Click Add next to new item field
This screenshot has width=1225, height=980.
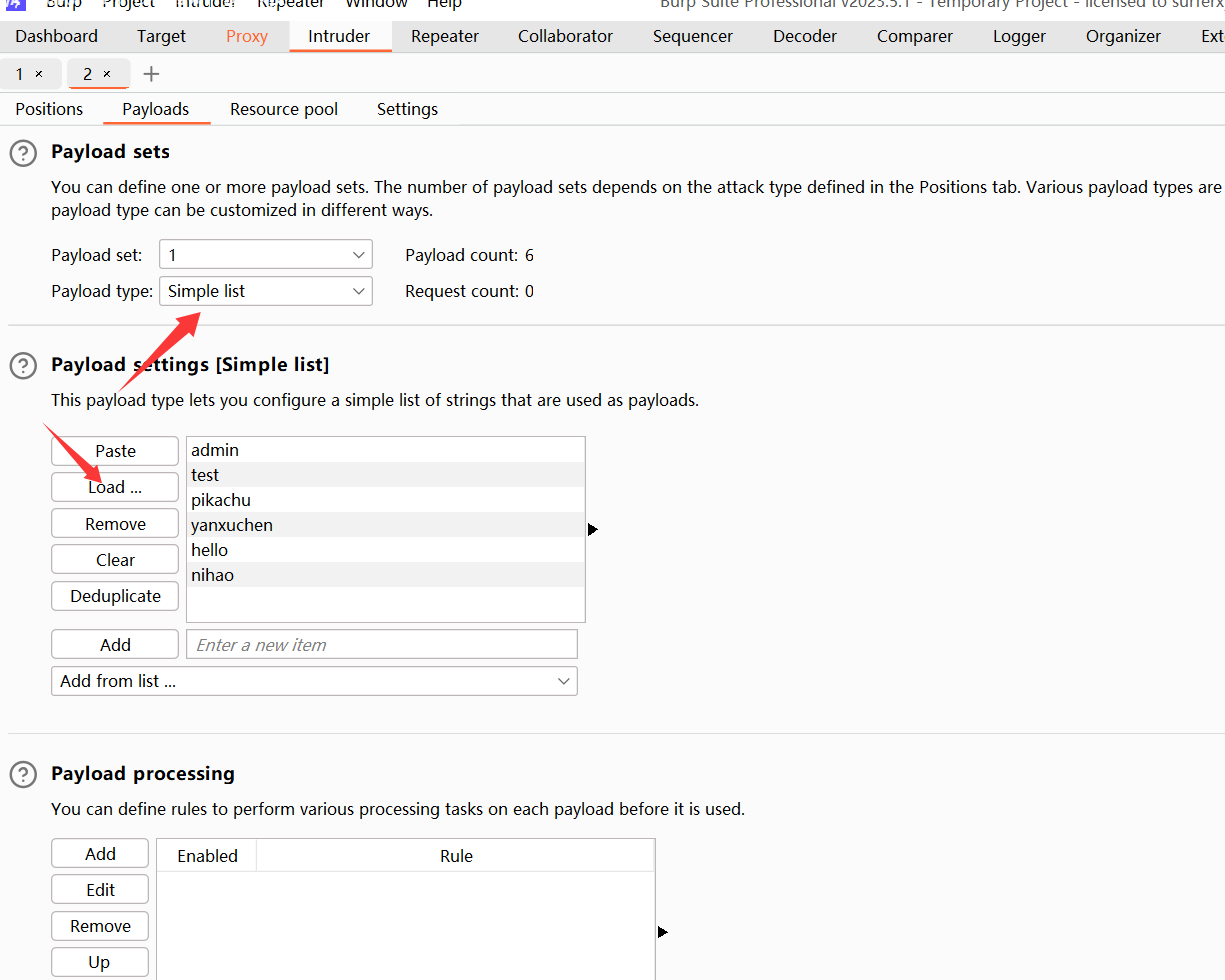tap(115, 645)
